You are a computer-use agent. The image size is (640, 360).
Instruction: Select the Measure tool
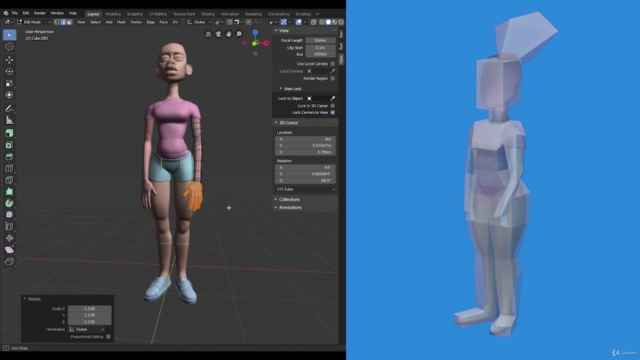pos(9,120)
